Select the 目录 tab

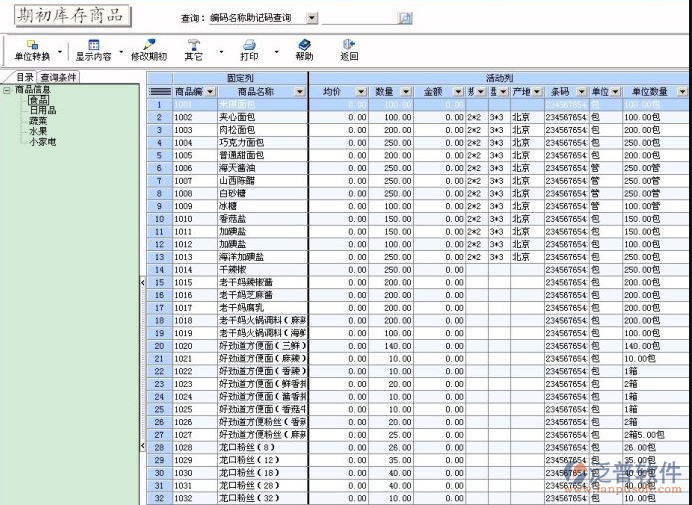click(24, 77)
